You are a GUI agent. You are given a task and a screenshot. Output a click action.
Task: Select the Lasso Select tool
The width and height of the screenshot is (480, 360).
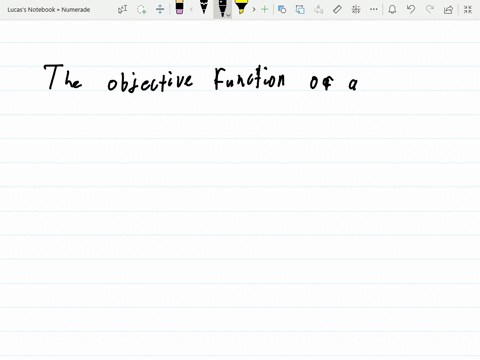(142, 9)
